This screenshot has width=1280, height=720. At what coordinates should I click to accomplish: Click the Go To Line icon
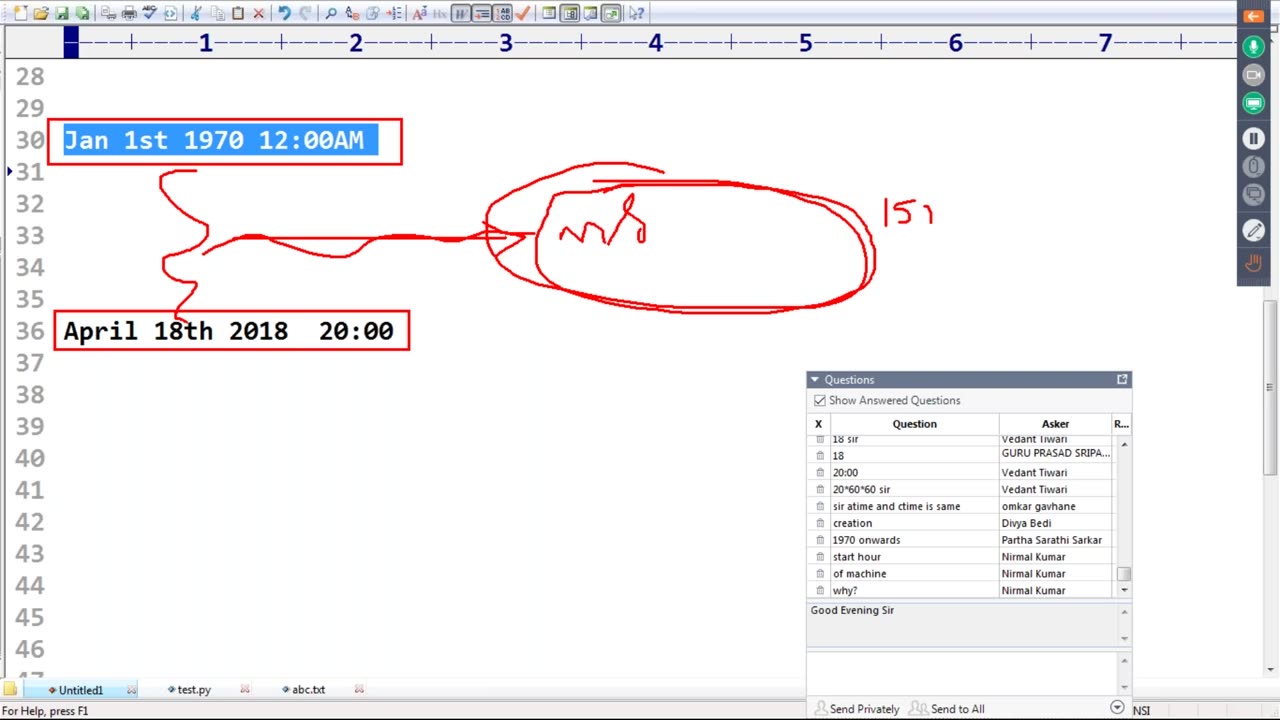394,14
